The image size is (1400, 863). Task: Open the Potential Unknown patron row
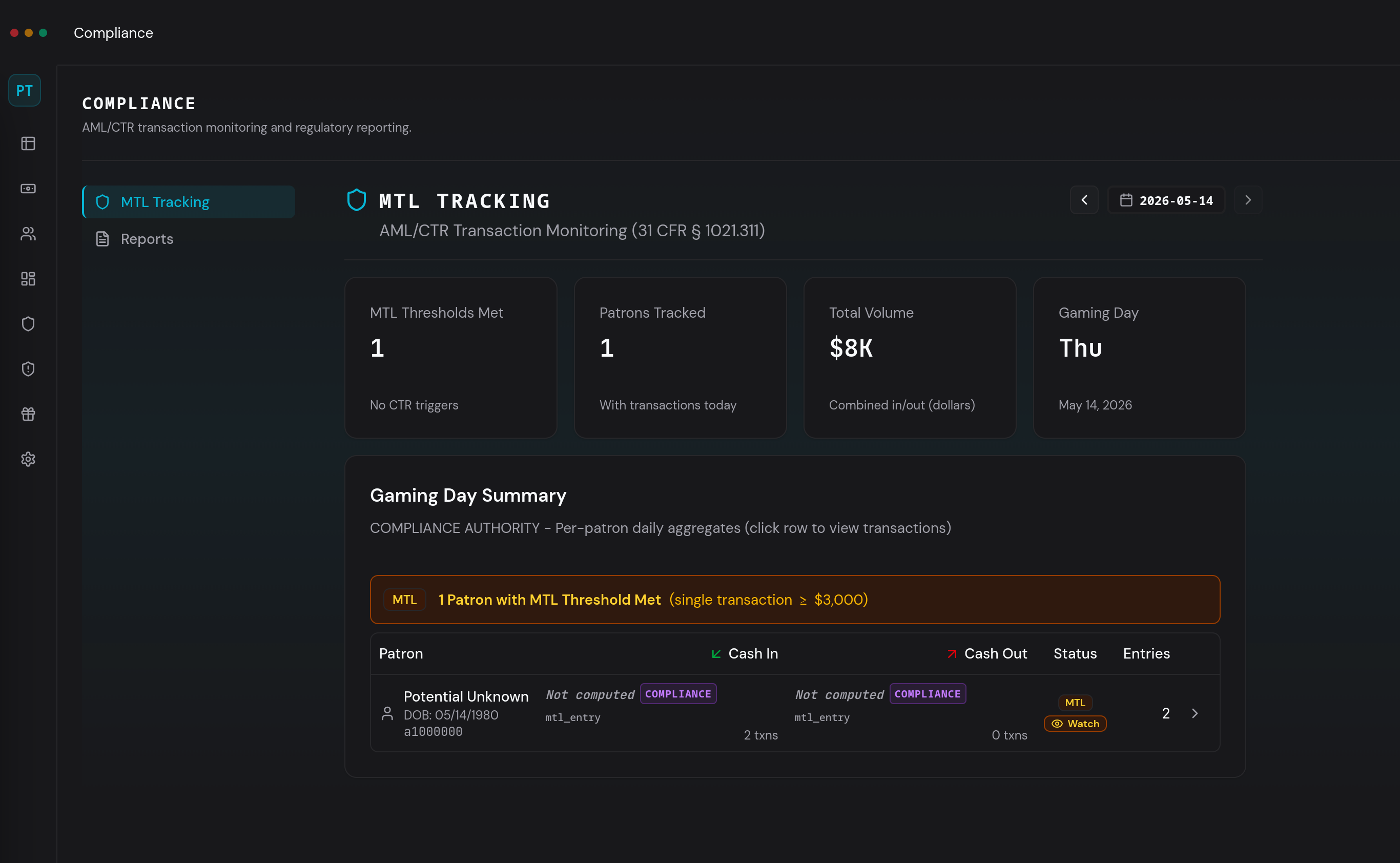pos(795,713)
